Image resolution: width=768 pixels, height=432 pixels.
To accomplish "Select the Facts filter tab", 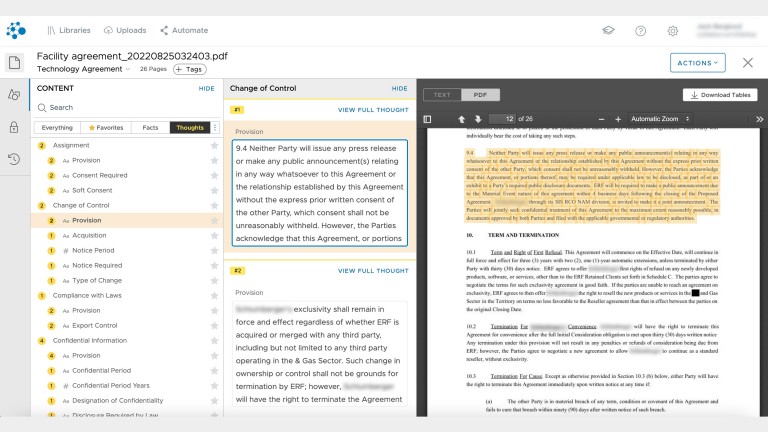I will [150, 128].
